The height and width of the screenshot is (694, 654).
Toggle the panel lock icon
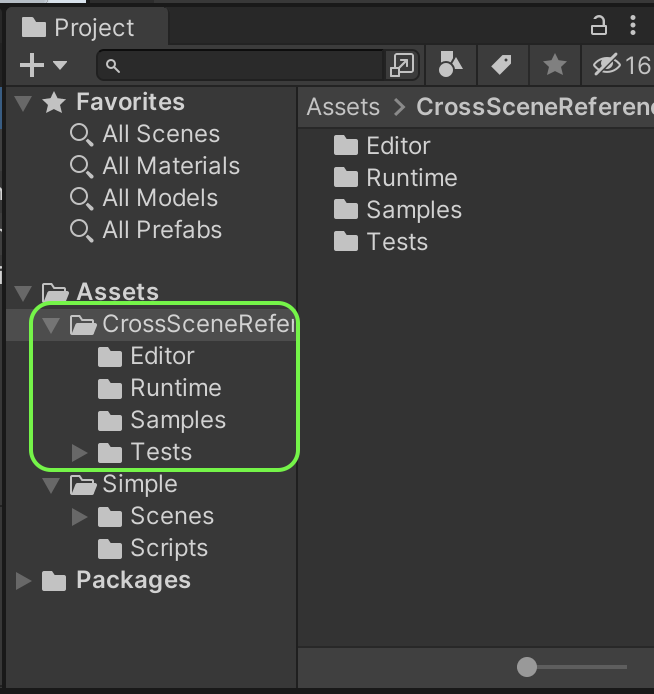tap(599, 25)
